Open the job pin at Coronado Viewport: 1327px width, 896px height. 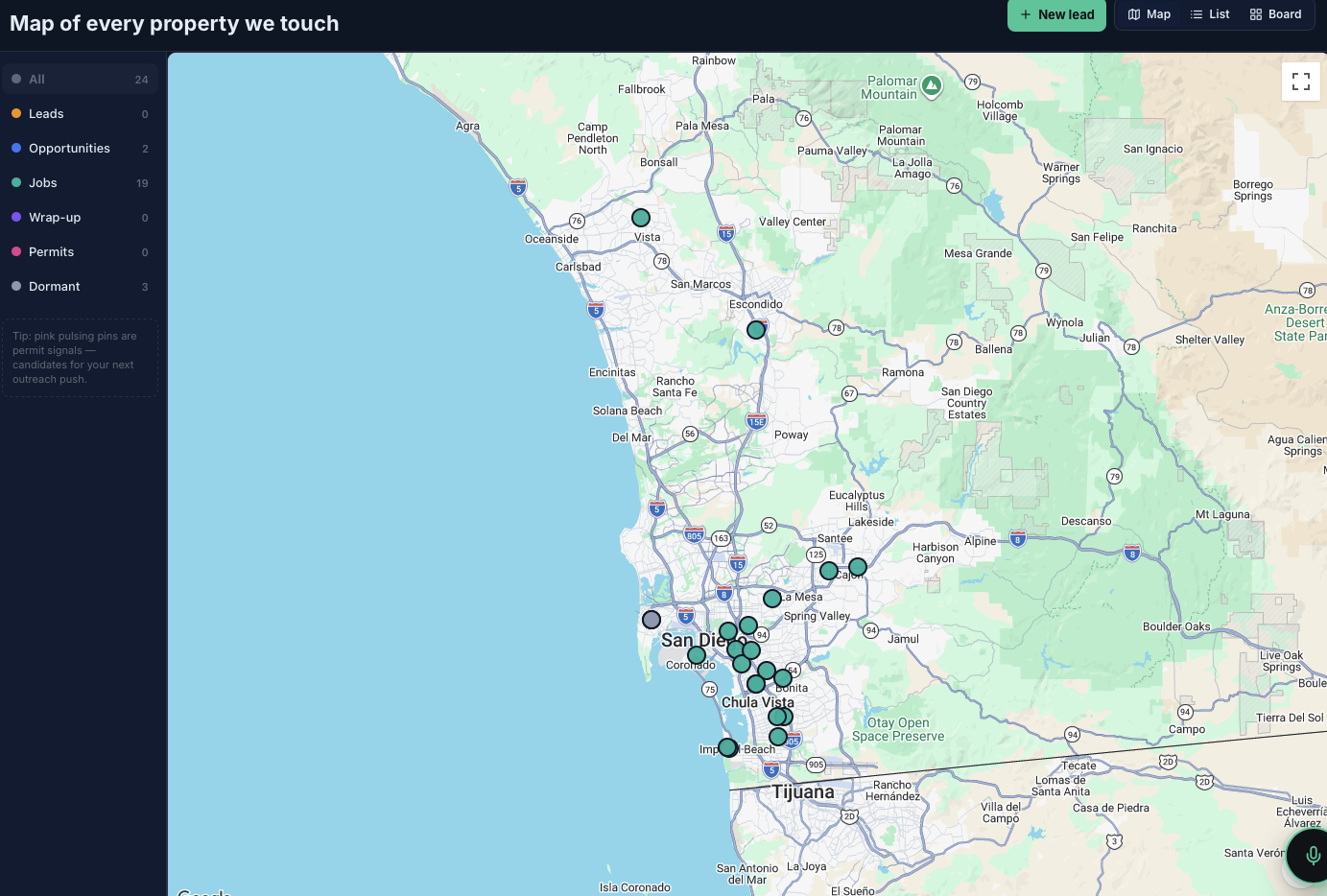[x=697, y=655]
